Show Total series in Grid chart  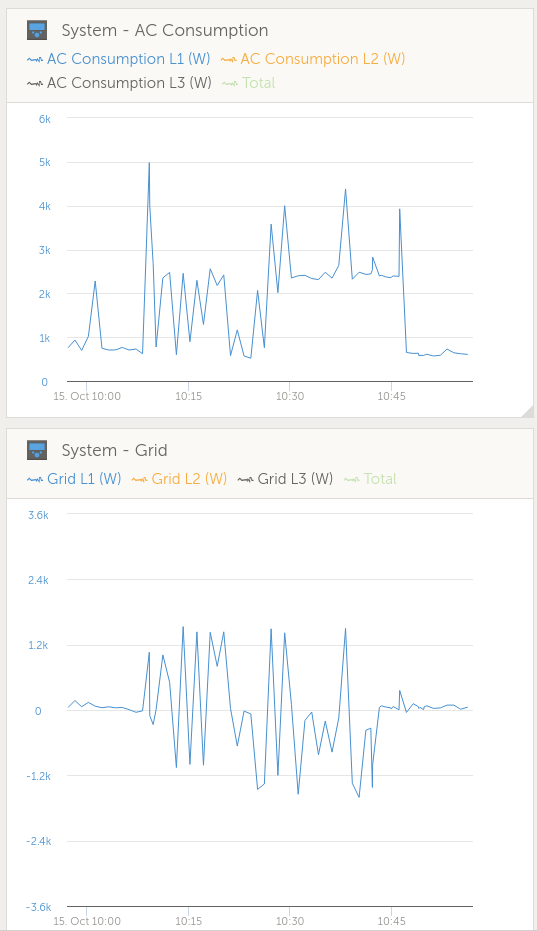(x=370, y=479)
